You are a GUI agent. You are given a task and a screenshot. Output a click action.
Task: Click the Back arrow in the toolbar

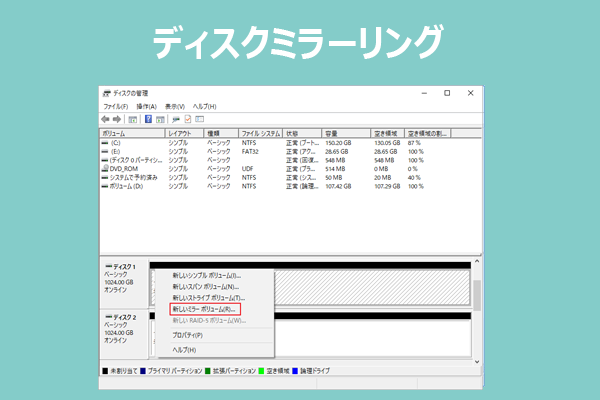[x=105, y=119]
